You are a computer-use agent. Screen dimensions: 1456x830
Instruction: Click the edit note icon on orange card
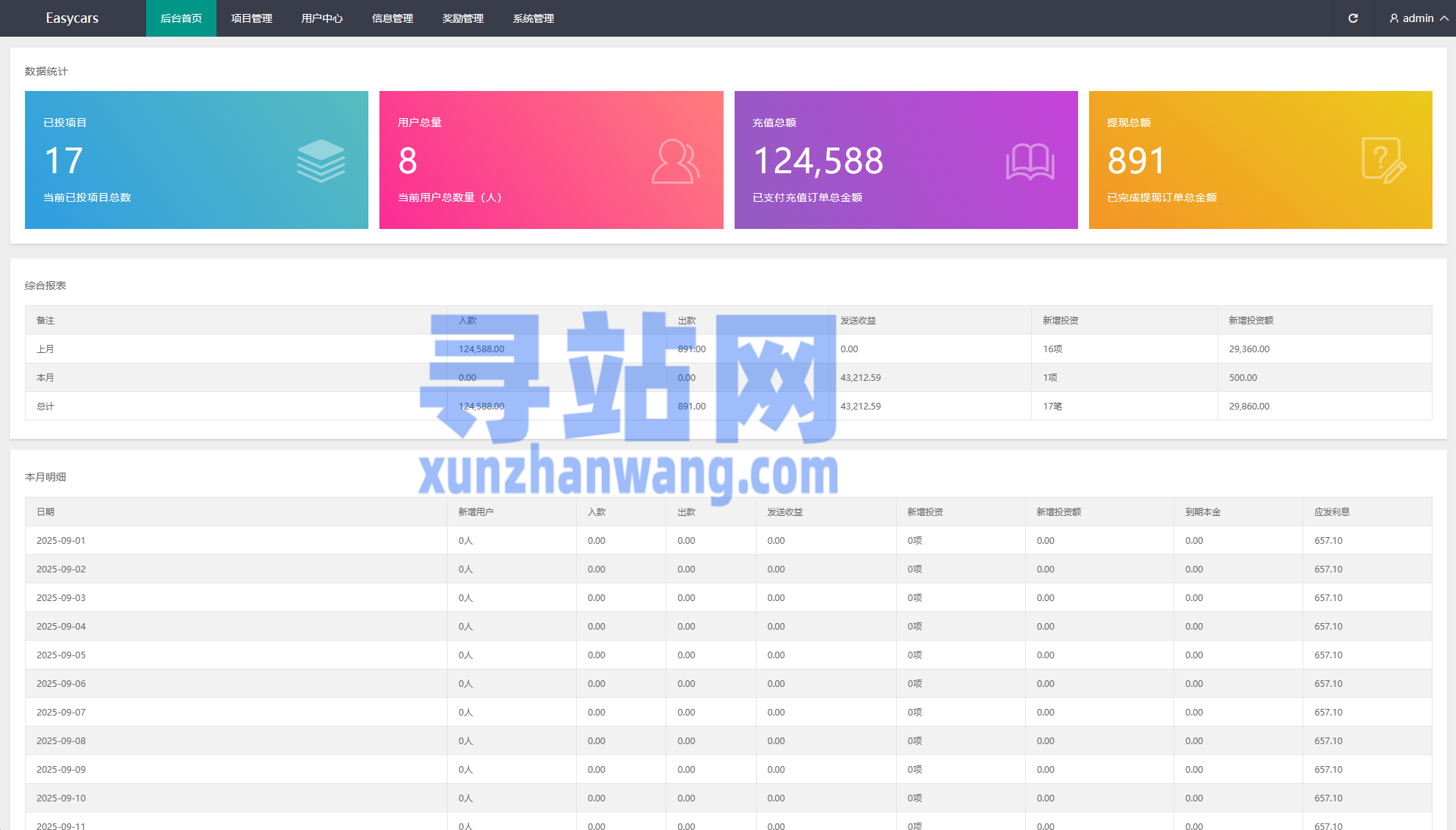pos(1383,160)
